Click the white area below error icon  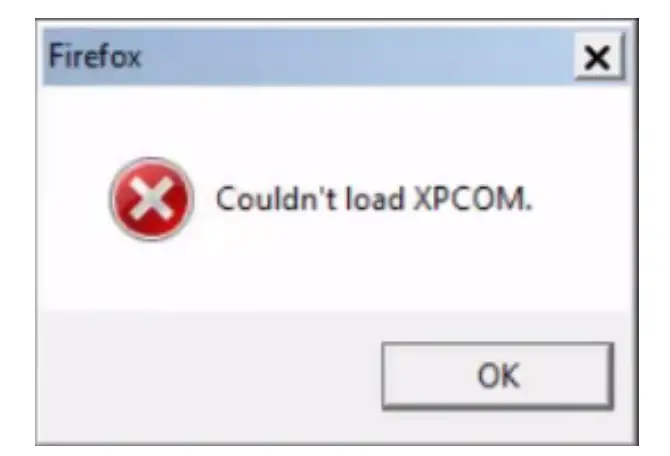[x=152, y=276]
